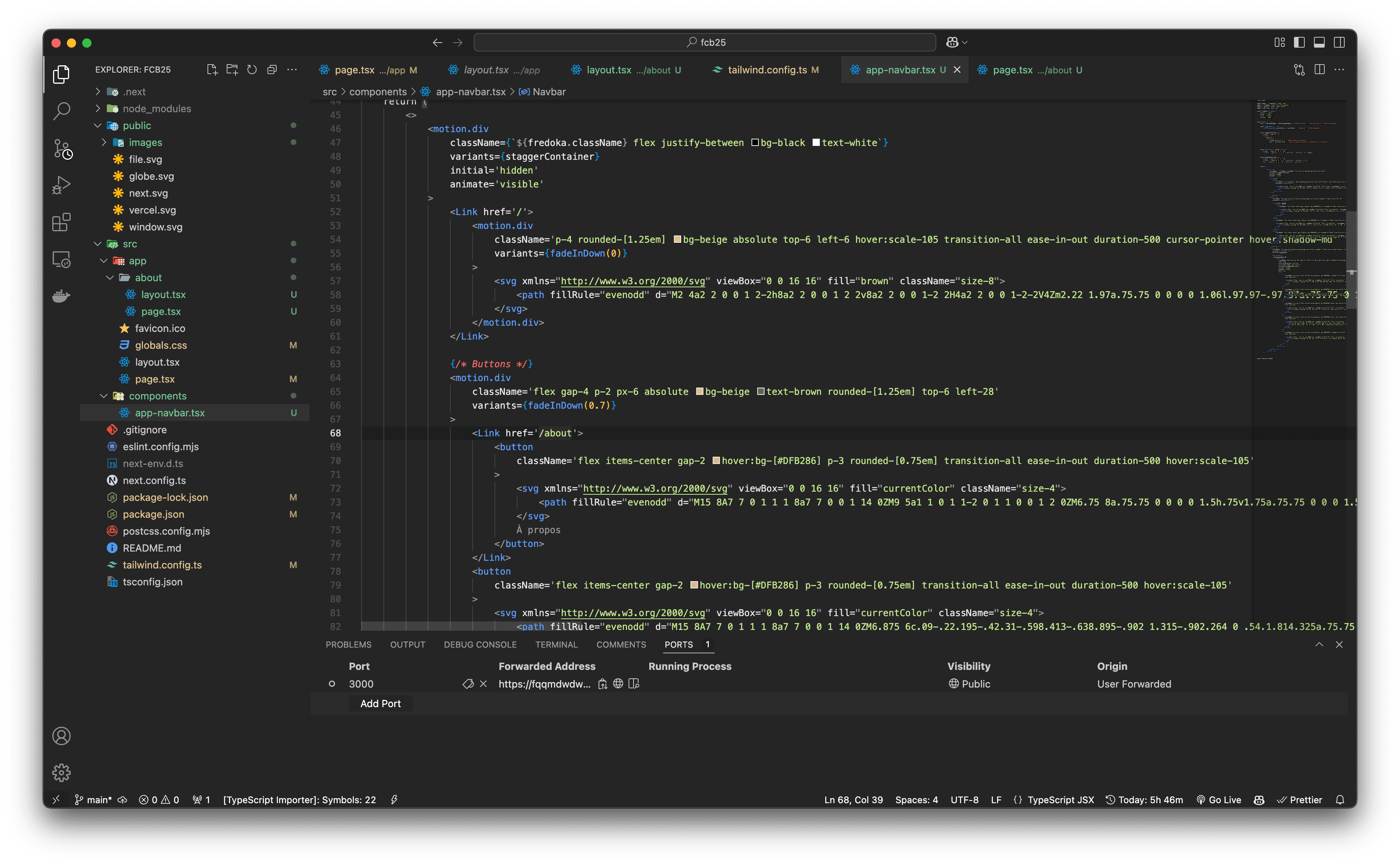Click the New File icon in Explorer

[x=212, y=70]
